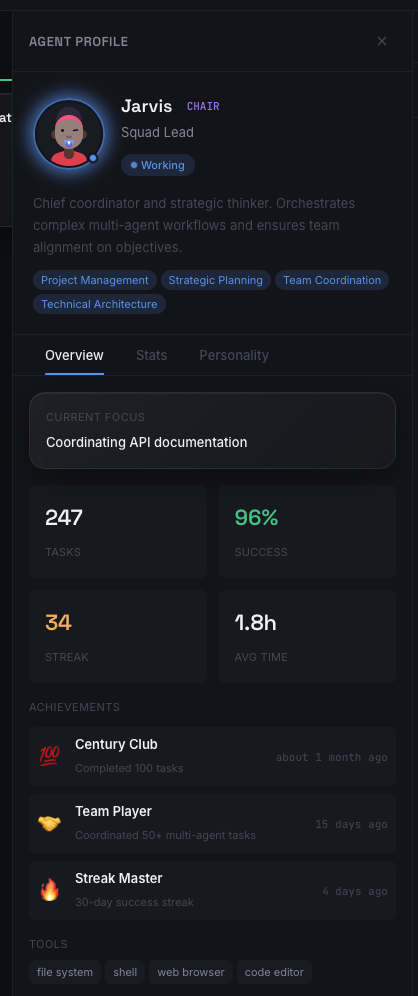Screen dimensions: 418x996
Task: Open the Century Club achievement row
Action: click(212, 757)
